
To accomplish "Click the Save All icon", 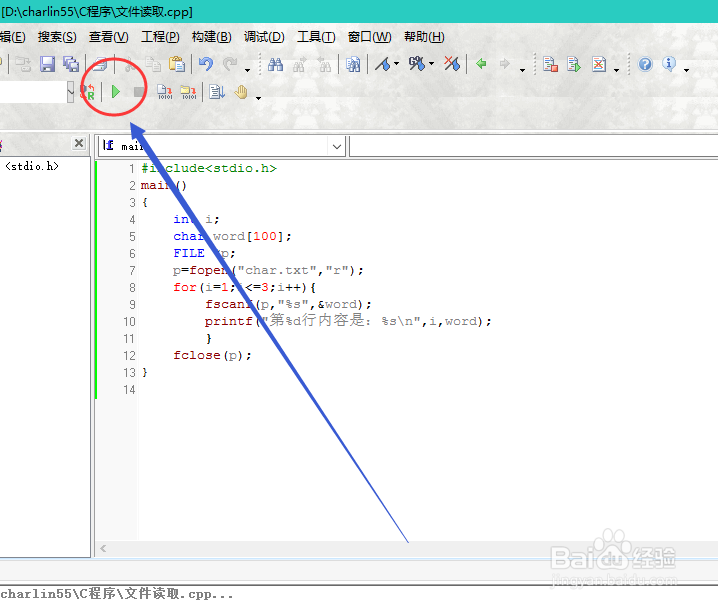I will pos(71,64).
